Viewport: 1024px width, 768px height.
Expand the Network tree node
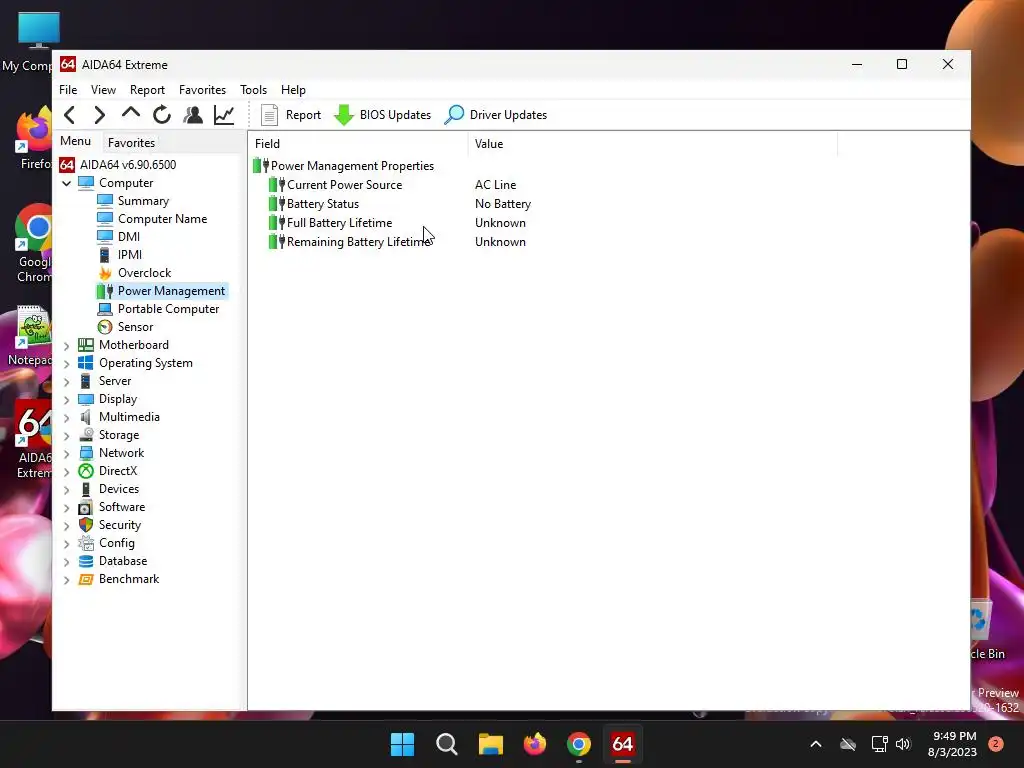(67, 453)
